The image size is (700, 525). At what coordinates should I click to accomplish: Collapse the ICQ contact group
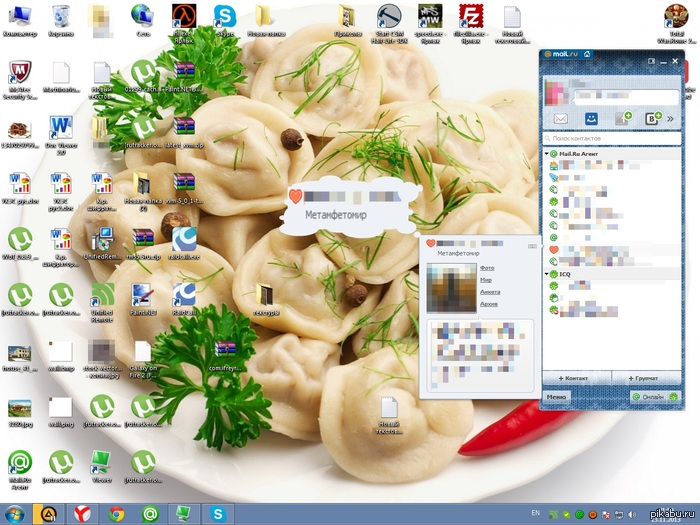click(x=547, y=274)
